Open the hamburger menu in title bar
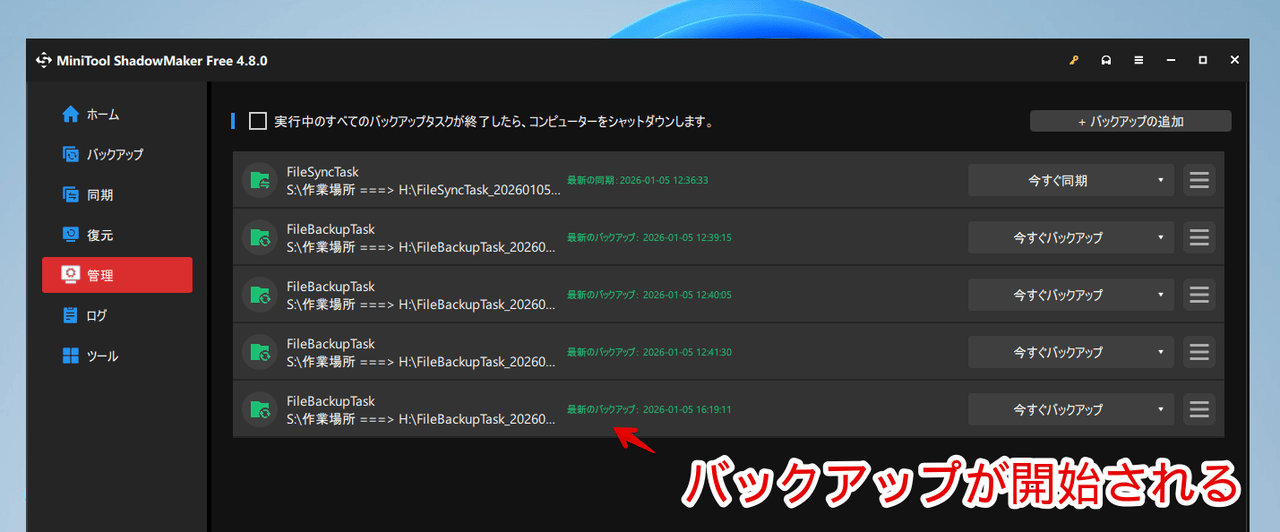The image size is (1280, 532). (x=1138, y=61)
